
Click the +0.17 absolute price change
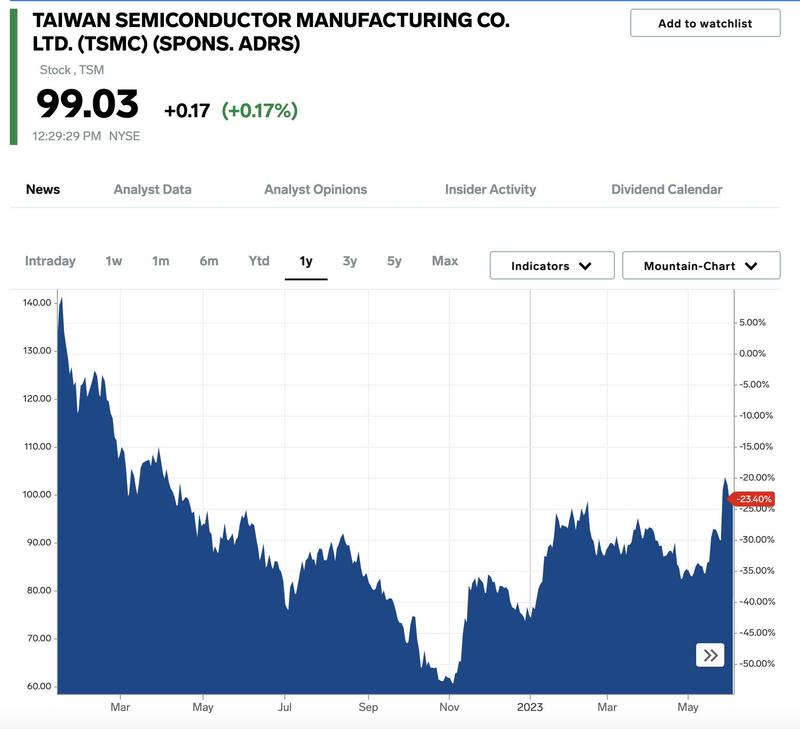[x=187, y=110]
